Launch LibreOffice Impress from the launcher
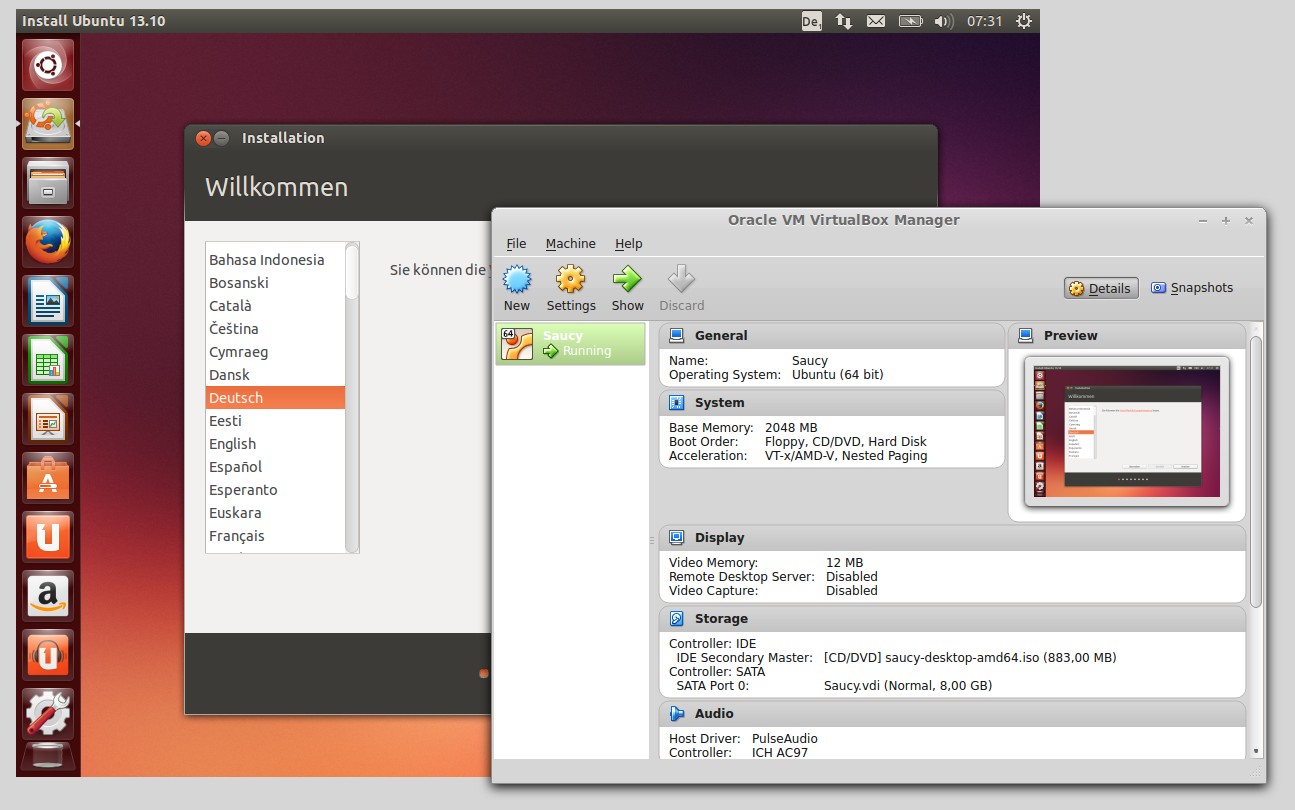Viewport: 1295px width, 810px height. (x=48, y=419)
